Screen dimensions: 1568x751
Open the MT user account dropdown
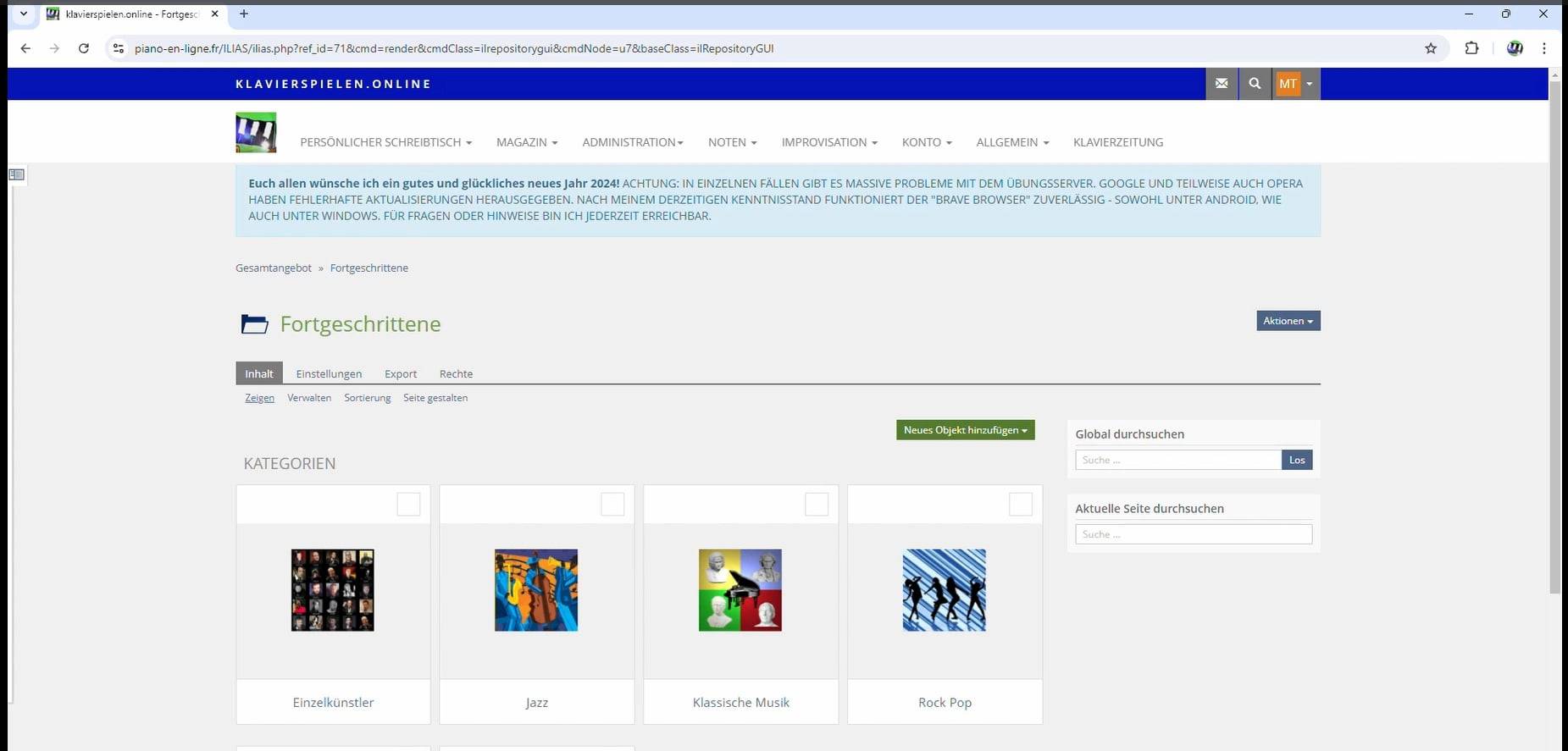(x=1295, y=84)
